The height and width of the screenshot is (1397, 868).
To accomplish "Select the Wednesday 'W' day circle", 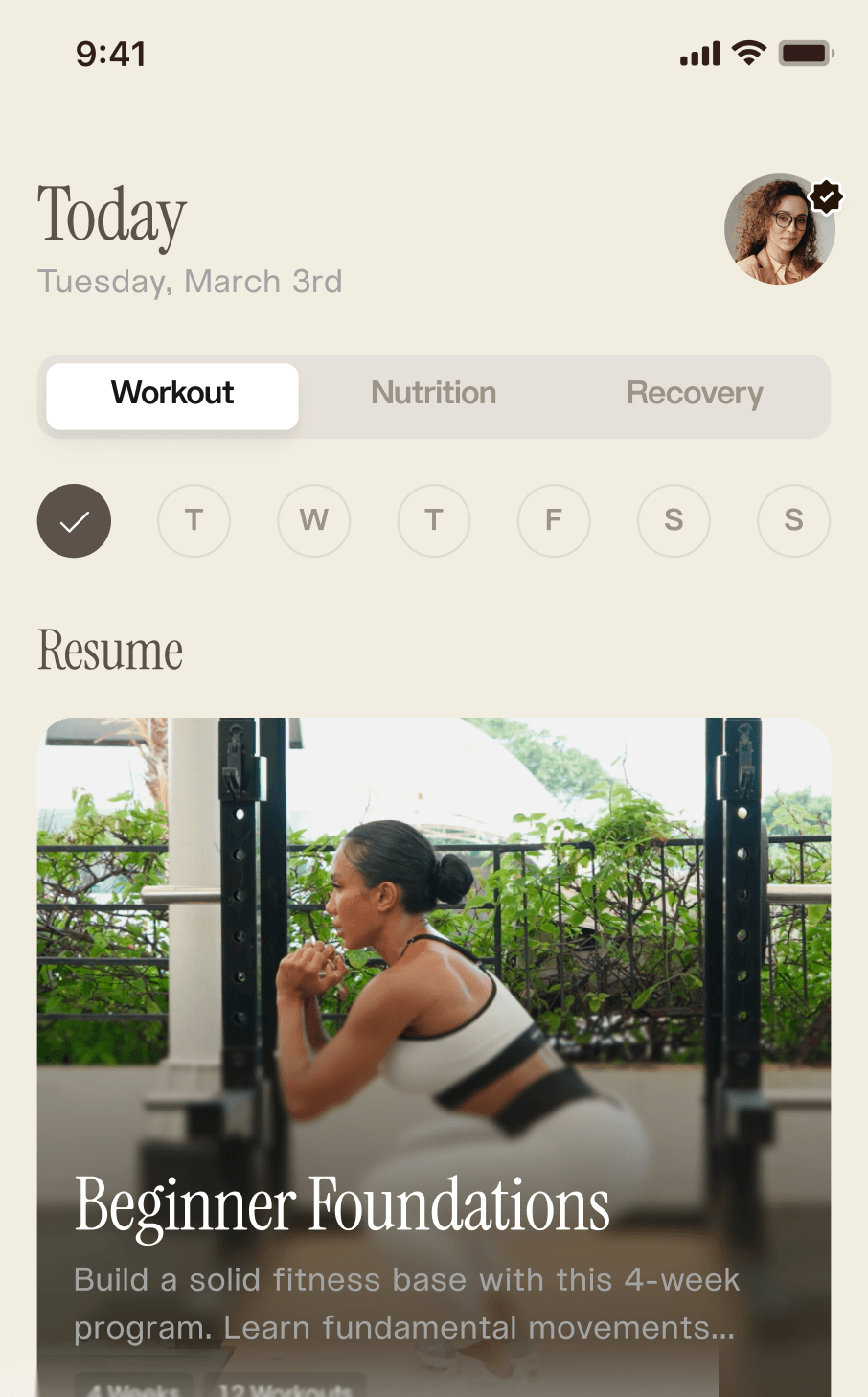I will tap(314, 520).
